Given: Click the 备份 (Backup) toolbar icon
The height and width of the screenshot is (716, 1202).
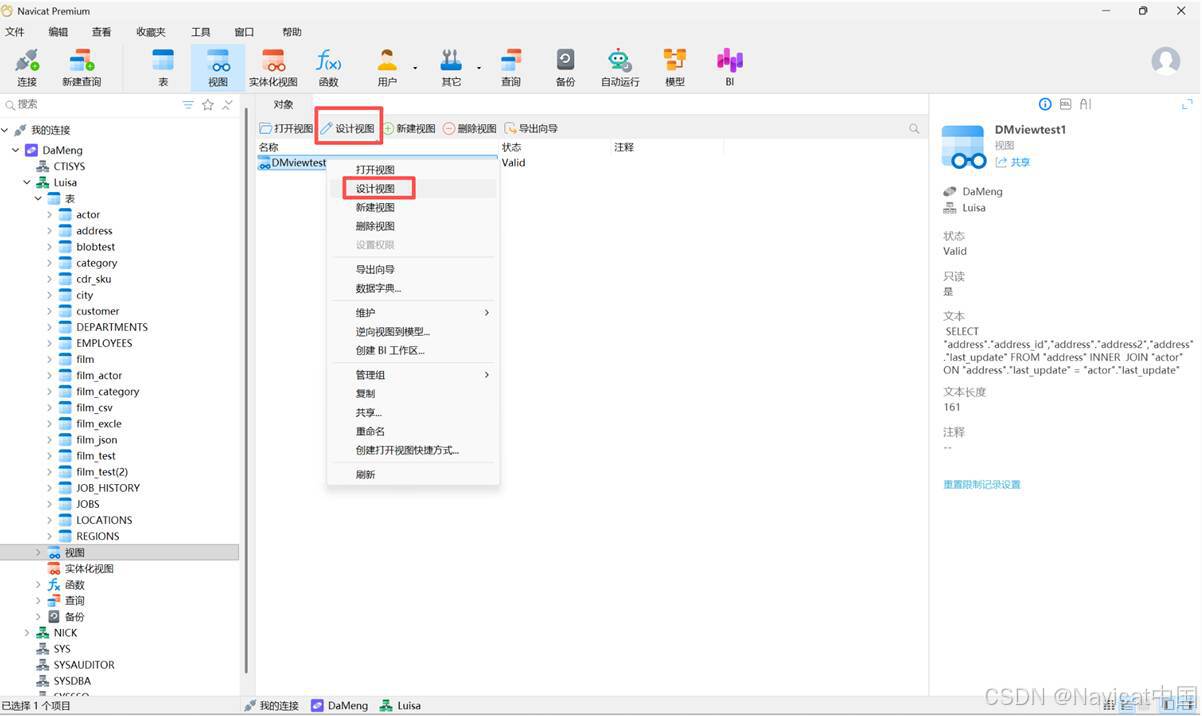Looking at the screenshot, I should pyautogui.click(x=566, y=67).
